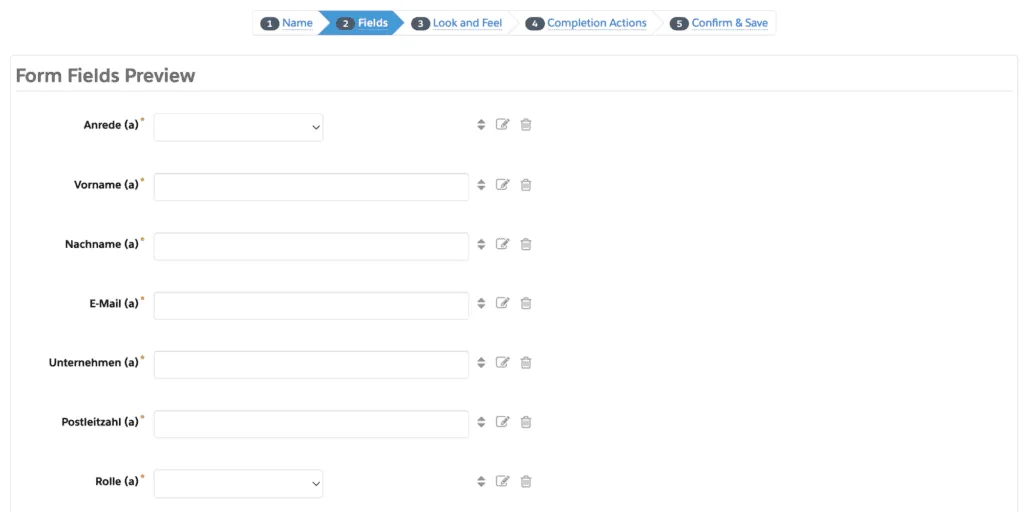Reorder the Rolle (a) field using sort arrows
Image resolution: width=1024 pixels, height=512 pixels.
[481, 481]
